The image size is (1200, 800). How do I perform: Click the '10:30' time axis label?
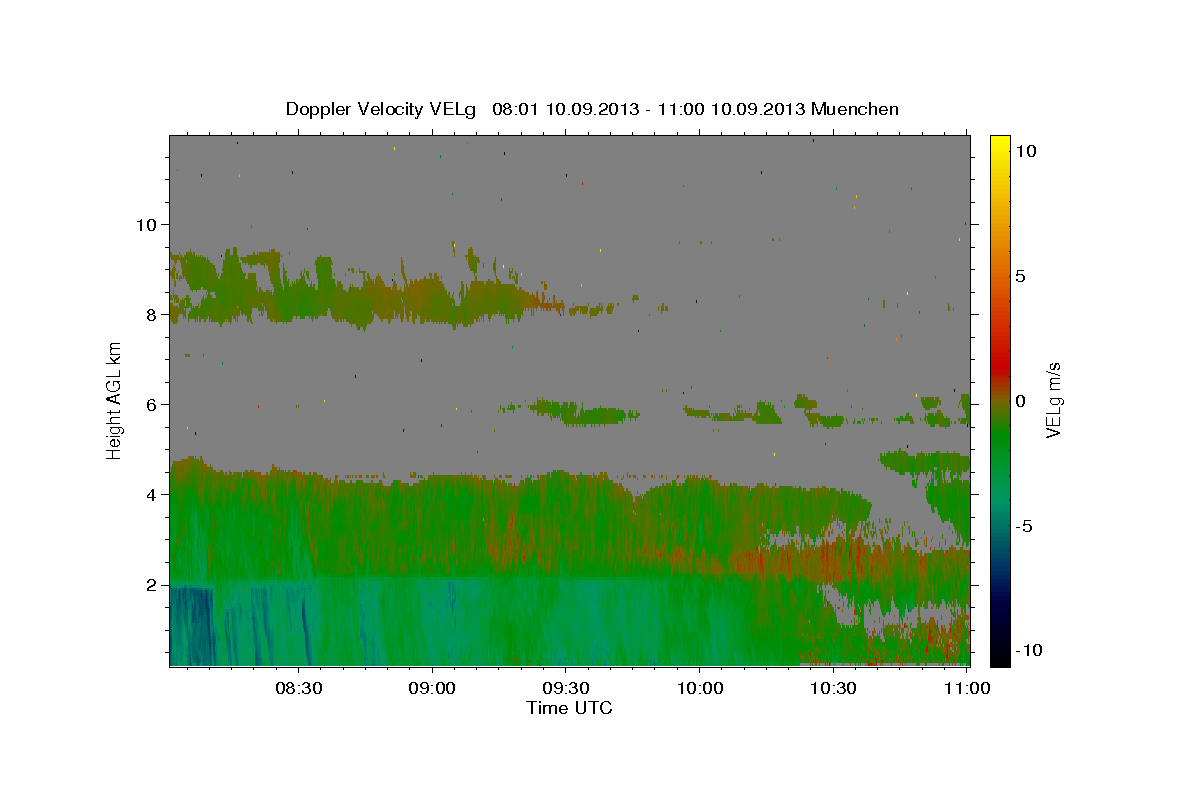click(832, 689)
